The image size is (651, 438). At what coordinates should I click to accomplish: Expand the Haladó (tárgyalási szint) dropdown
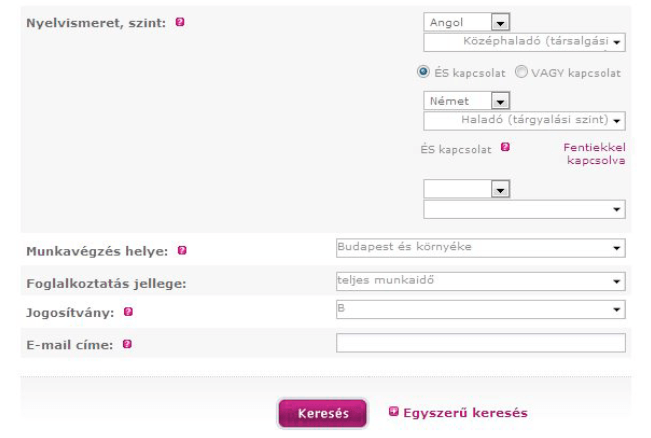(524, 120)
